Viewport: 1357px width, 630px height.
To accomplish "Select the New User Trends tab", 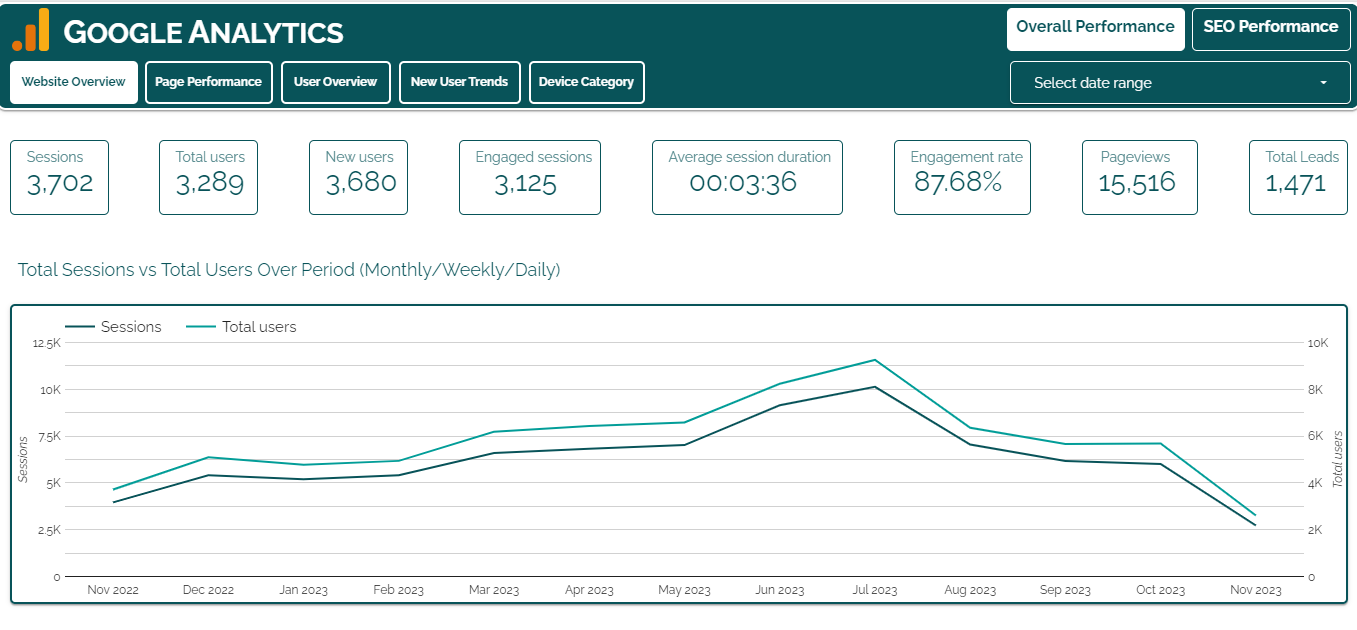I will click(459, 82).
